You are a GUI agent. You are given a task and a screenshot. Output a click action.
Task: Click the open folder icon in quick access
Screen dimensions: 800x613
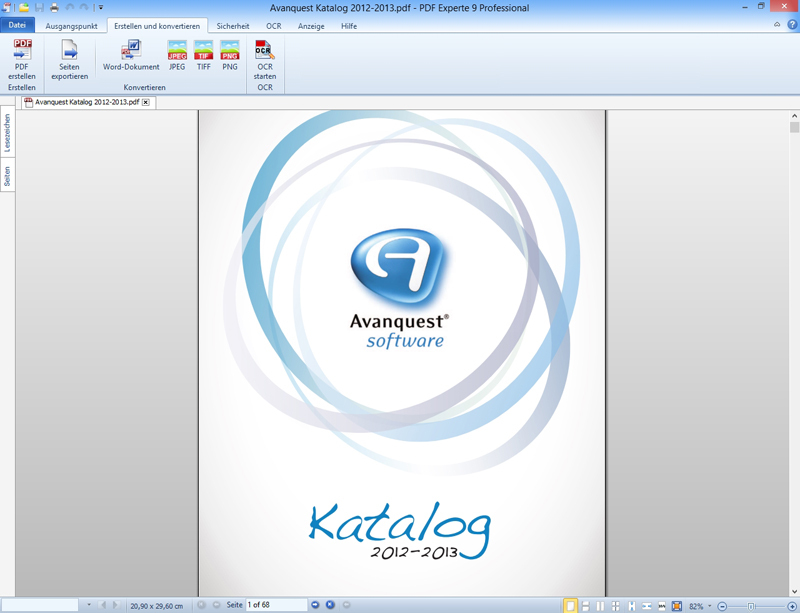[x=24, y=7]
